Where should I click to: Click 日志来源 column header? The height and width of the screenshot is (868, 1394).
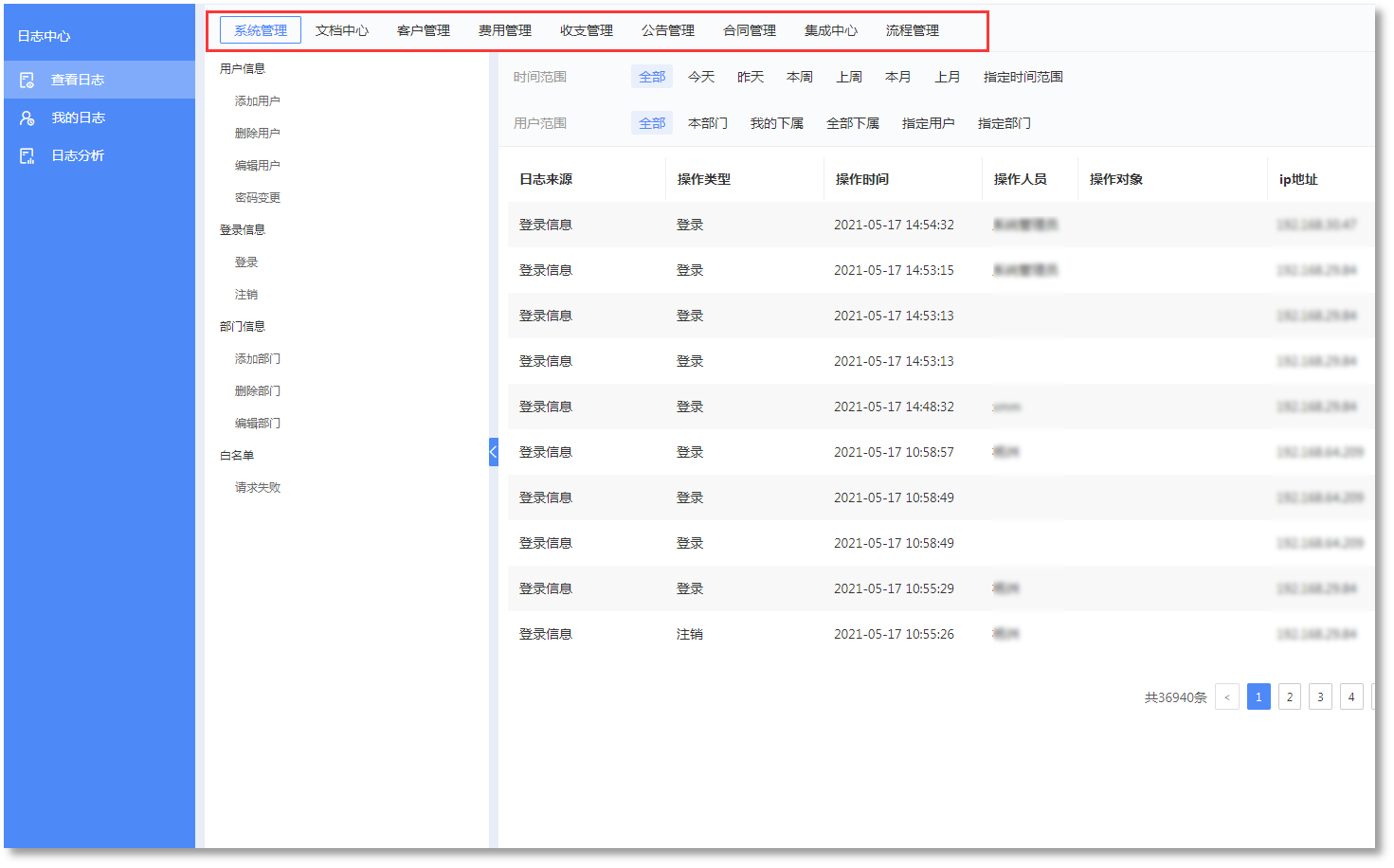pos(546,179)
